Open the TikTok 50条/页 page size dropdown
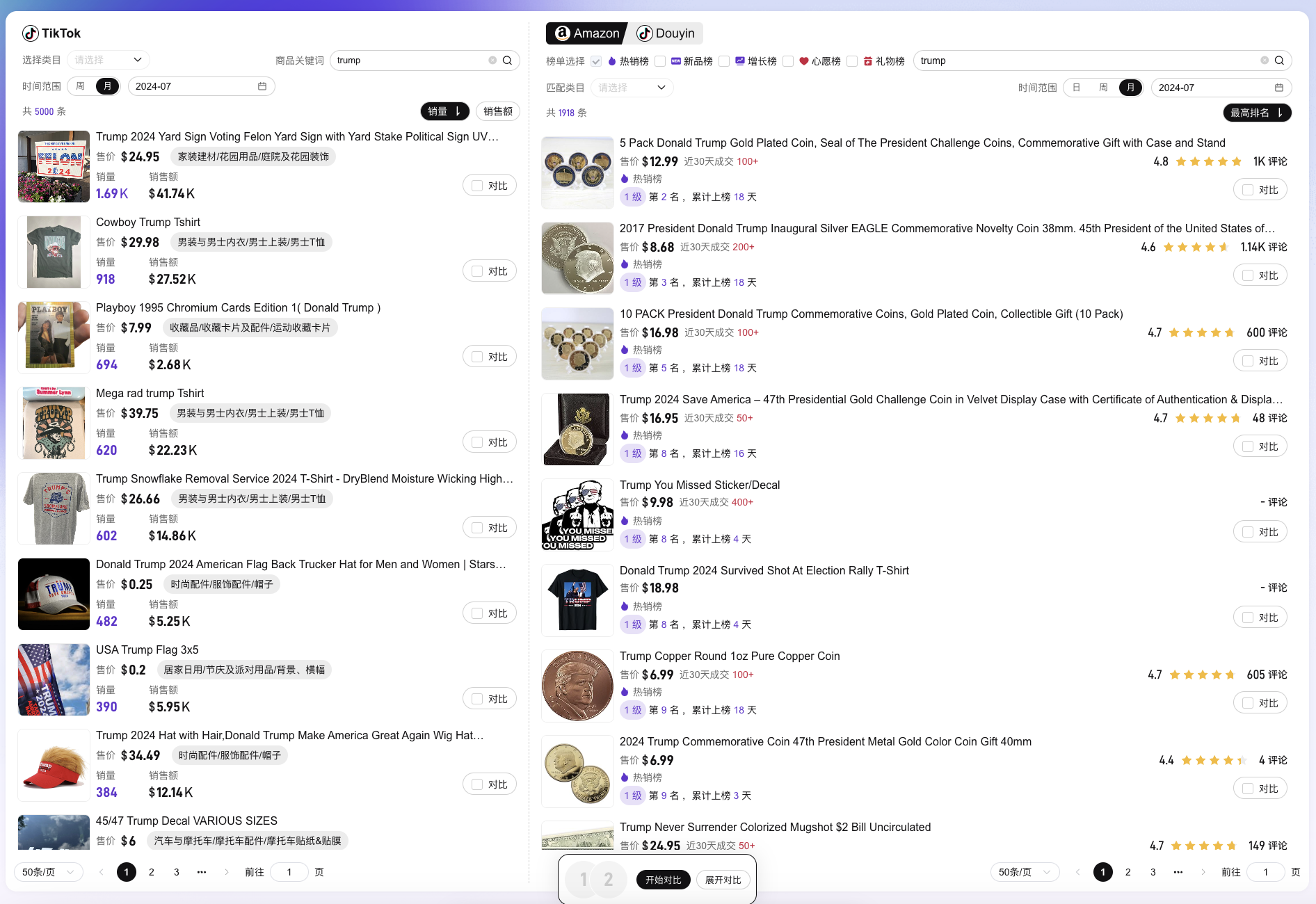 [x=48, y=872]
